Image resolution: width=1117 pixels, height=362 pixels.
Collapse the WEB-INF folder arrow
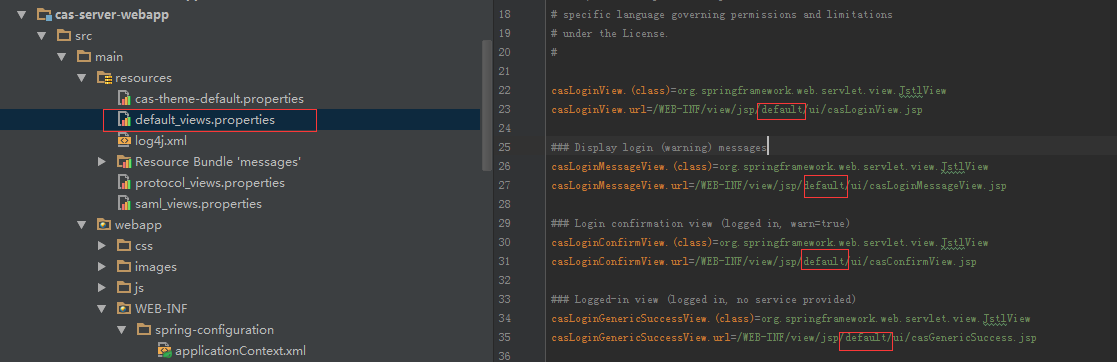(x=102, y=309)
